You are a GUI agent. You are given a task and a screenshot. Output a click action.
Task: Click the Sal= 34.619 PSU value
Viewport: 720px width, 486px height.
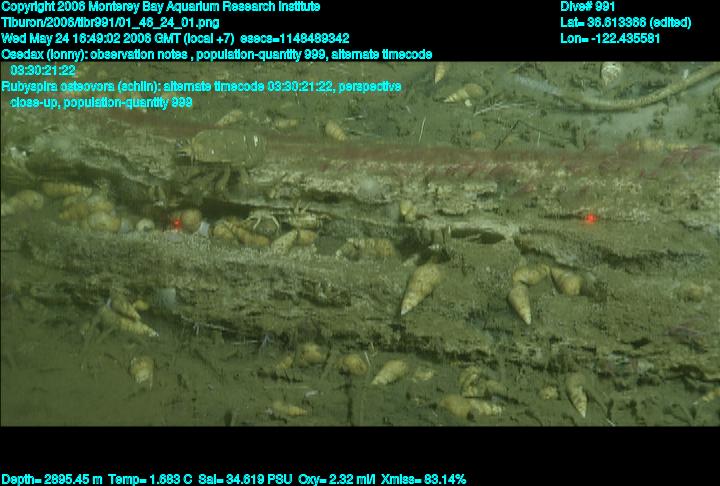click(x=245, y=480)
